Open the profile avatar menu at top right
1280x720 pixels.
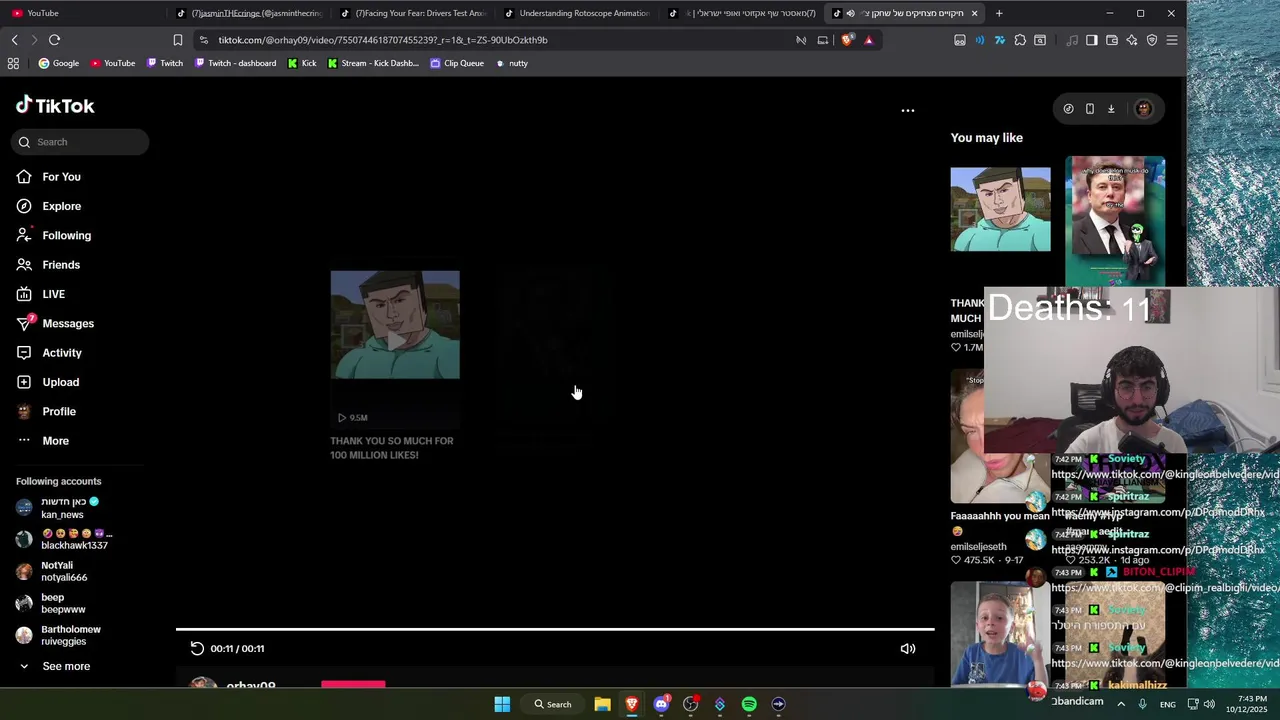coord(1144,109)
